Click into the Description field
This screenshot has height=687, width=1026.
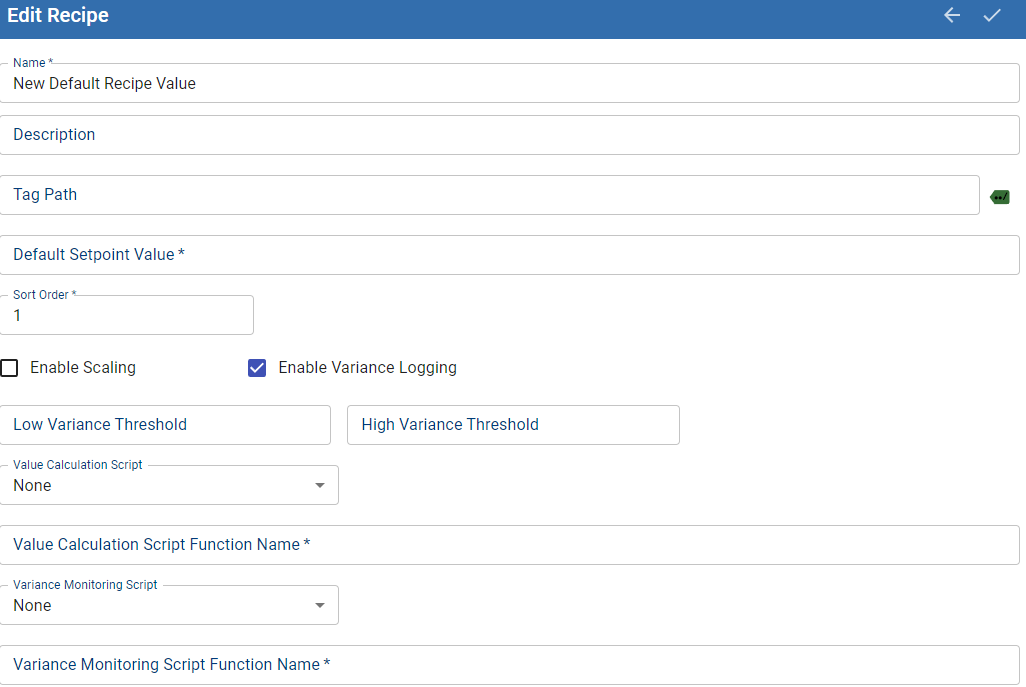pos(508,135)
